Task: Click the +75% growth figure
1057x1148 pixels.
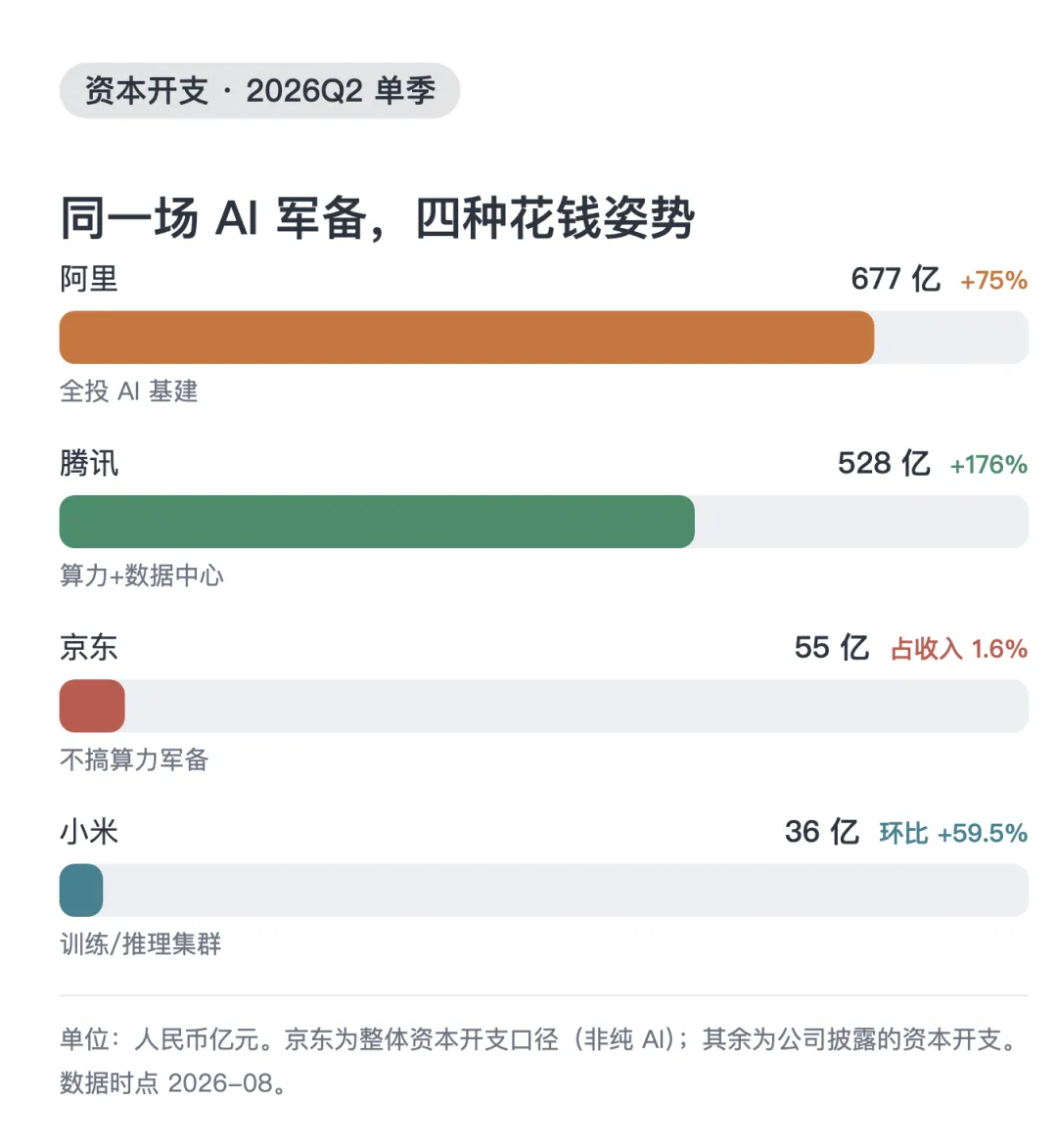Action: click(x=993, y=281)
